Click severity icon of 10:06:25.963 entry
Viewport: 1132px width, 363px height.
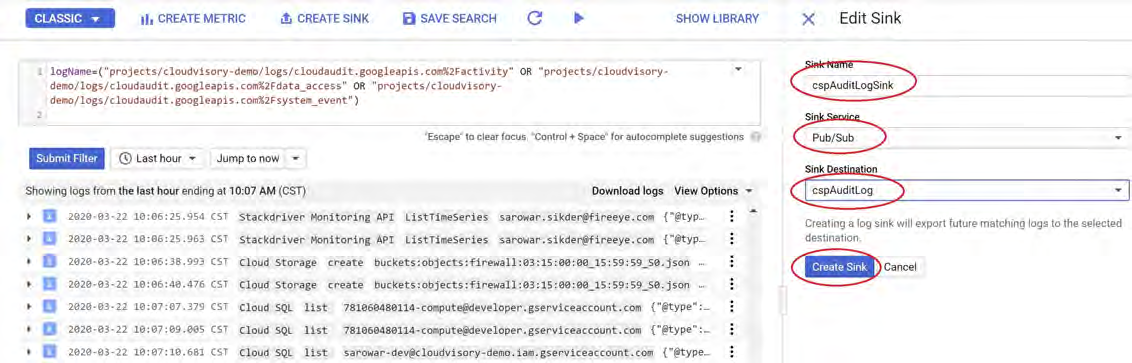point(49,238)
